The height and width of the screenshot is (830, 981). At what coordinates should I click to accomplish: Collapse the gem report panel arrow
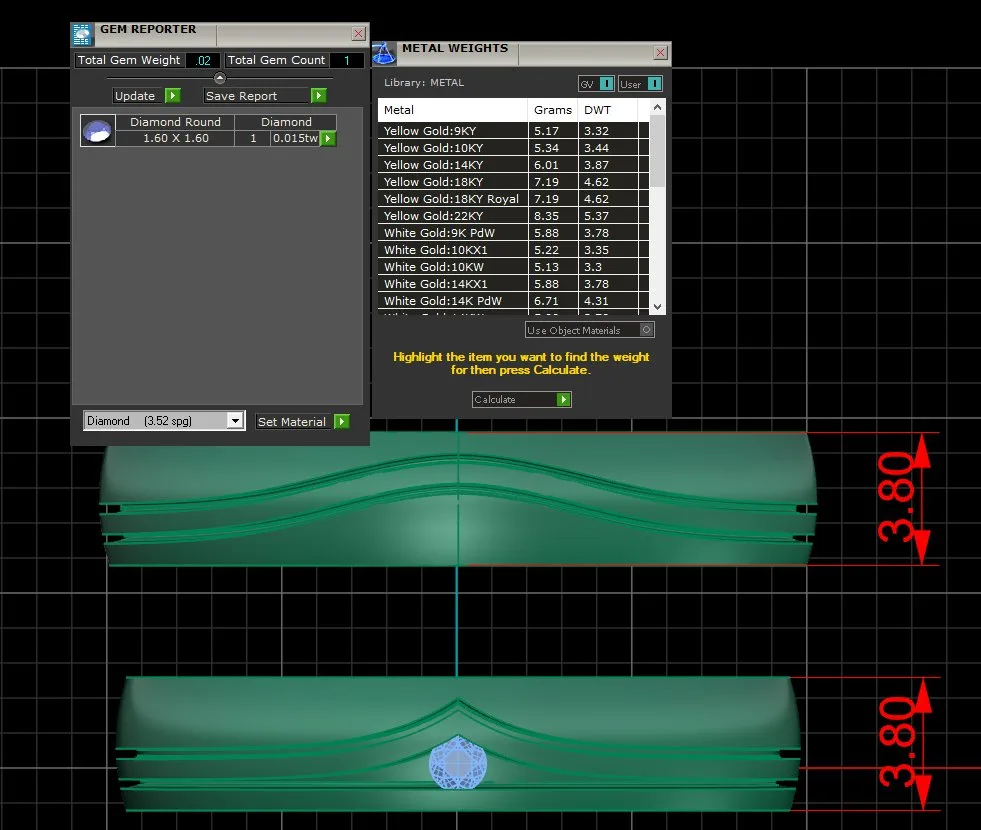[x=220, y=78]
